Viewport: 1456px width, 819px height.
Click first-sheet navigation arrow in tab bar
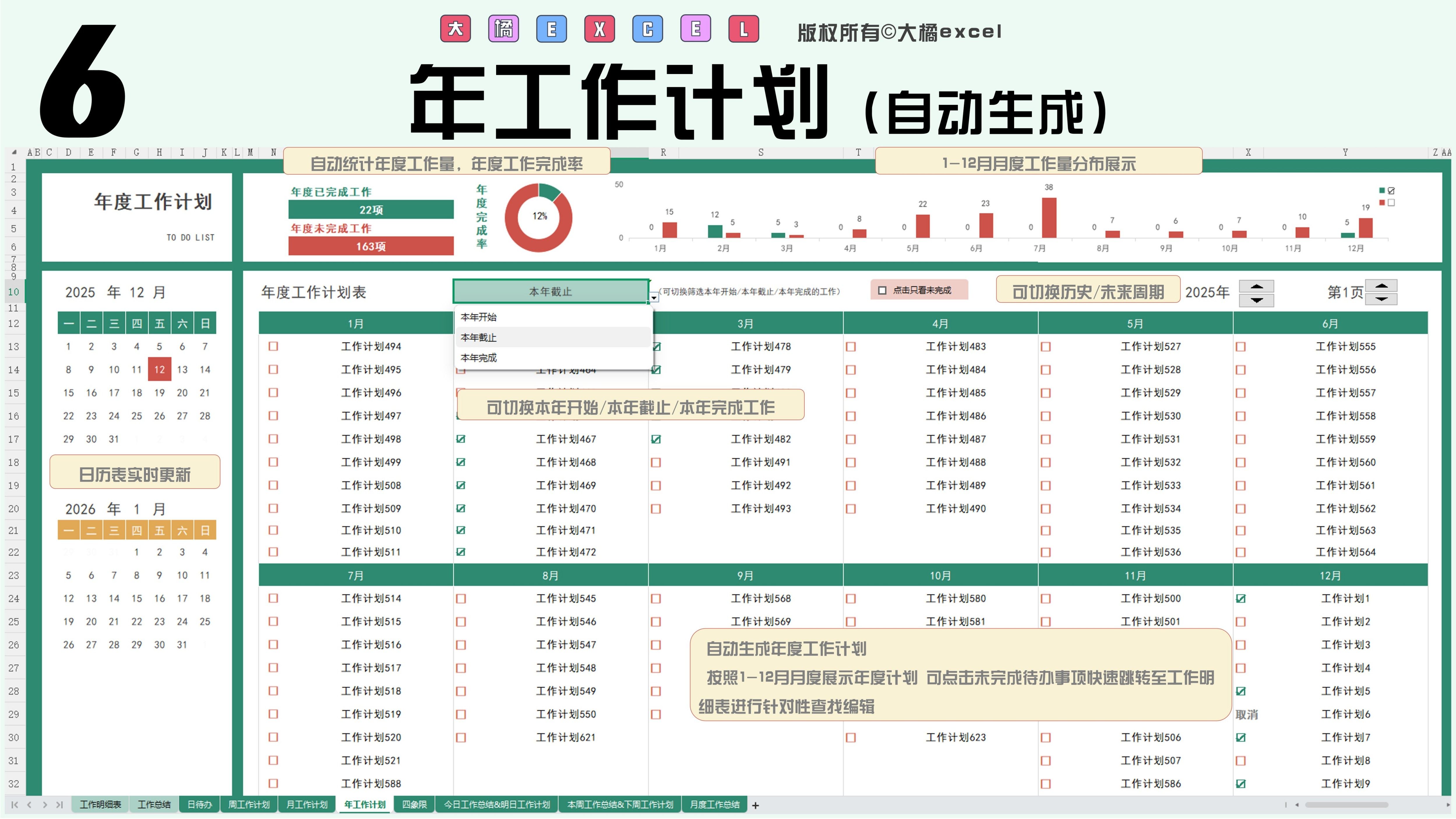coord(15,805)
